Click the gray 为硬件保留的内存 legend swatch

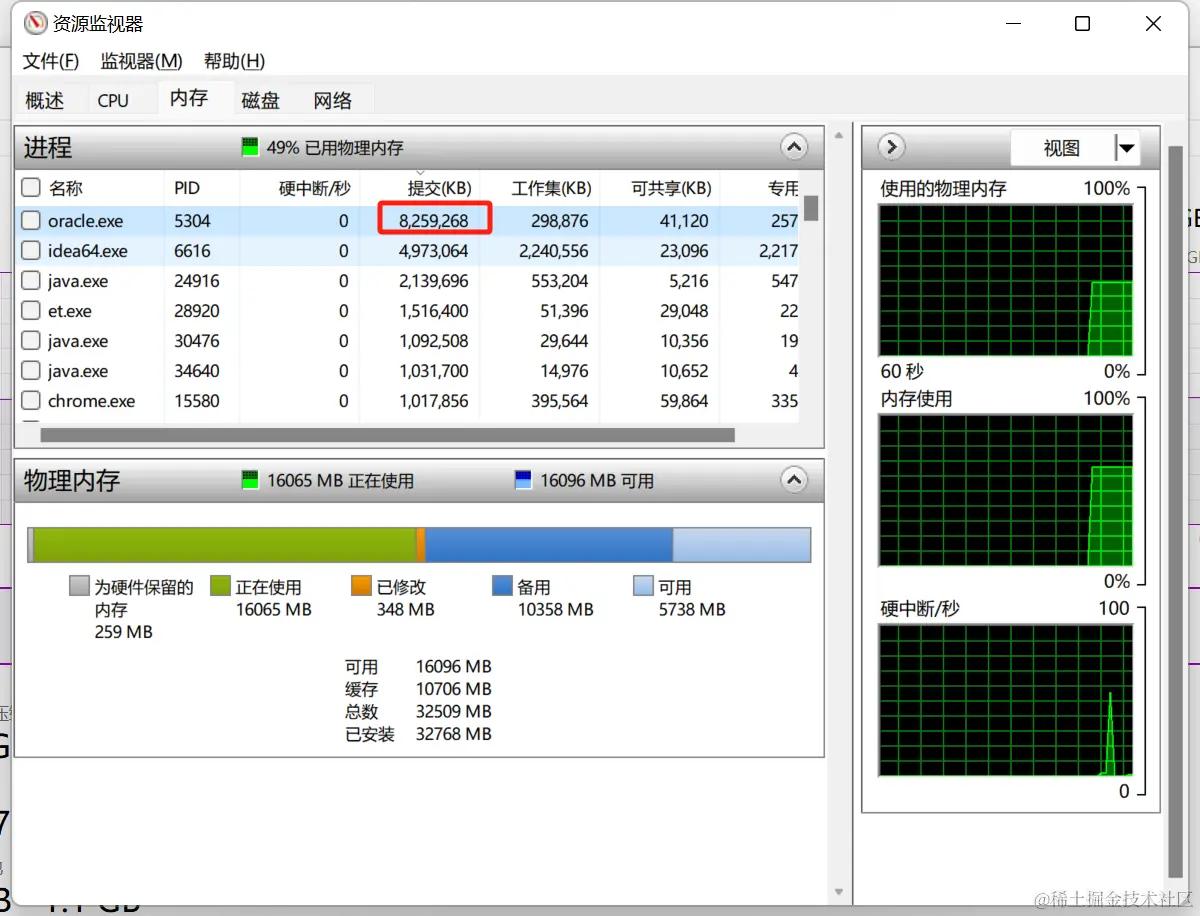(x=79, y=586)
